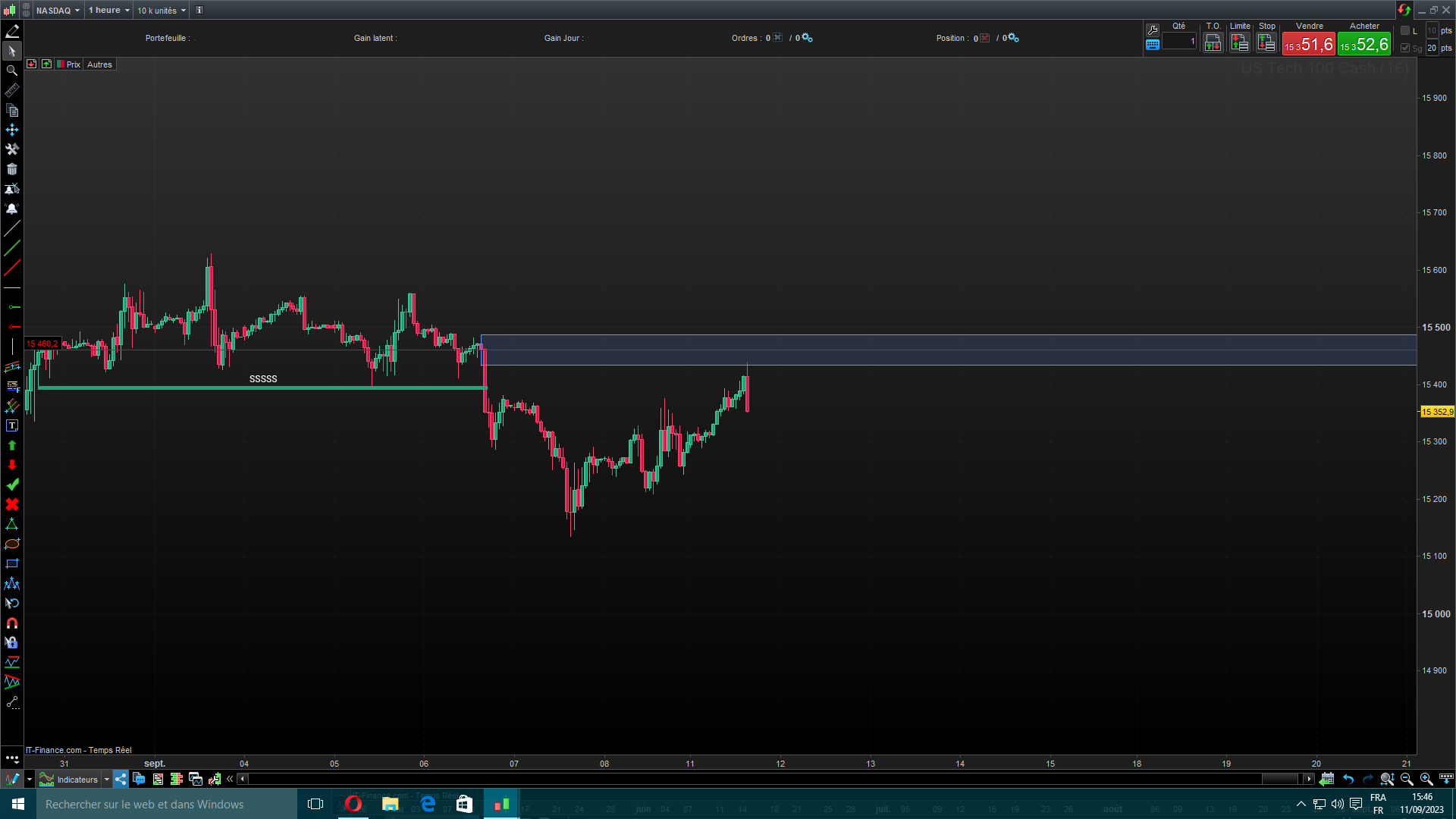
Task: Select the zoom magnifier tool in sidebar
Action: 12,71
